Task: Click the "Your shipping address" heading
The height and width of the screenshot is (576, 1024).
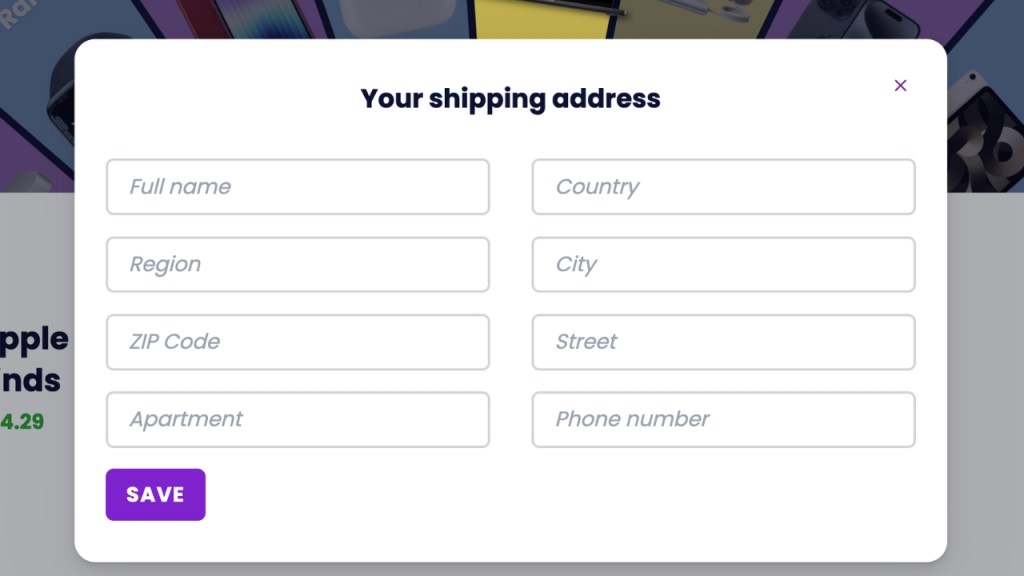Action: [510, 99]
